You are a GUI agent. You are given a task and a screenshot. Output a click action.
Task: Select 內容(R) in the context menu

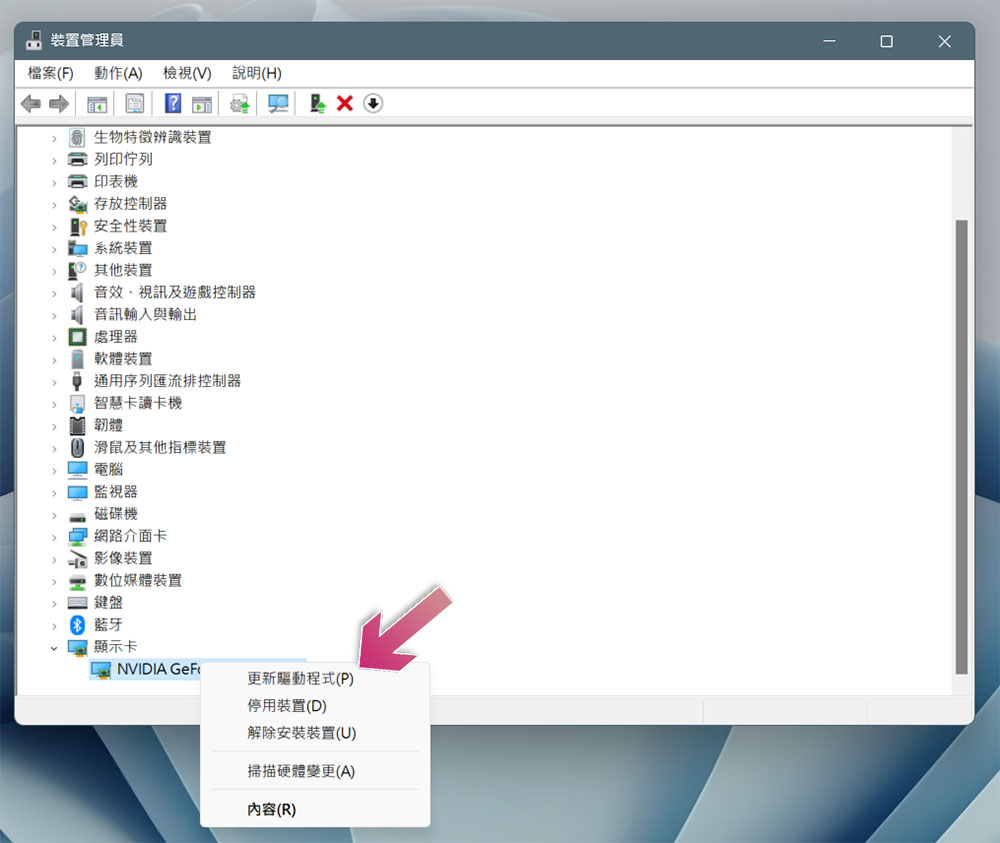(x=272, y=809)
